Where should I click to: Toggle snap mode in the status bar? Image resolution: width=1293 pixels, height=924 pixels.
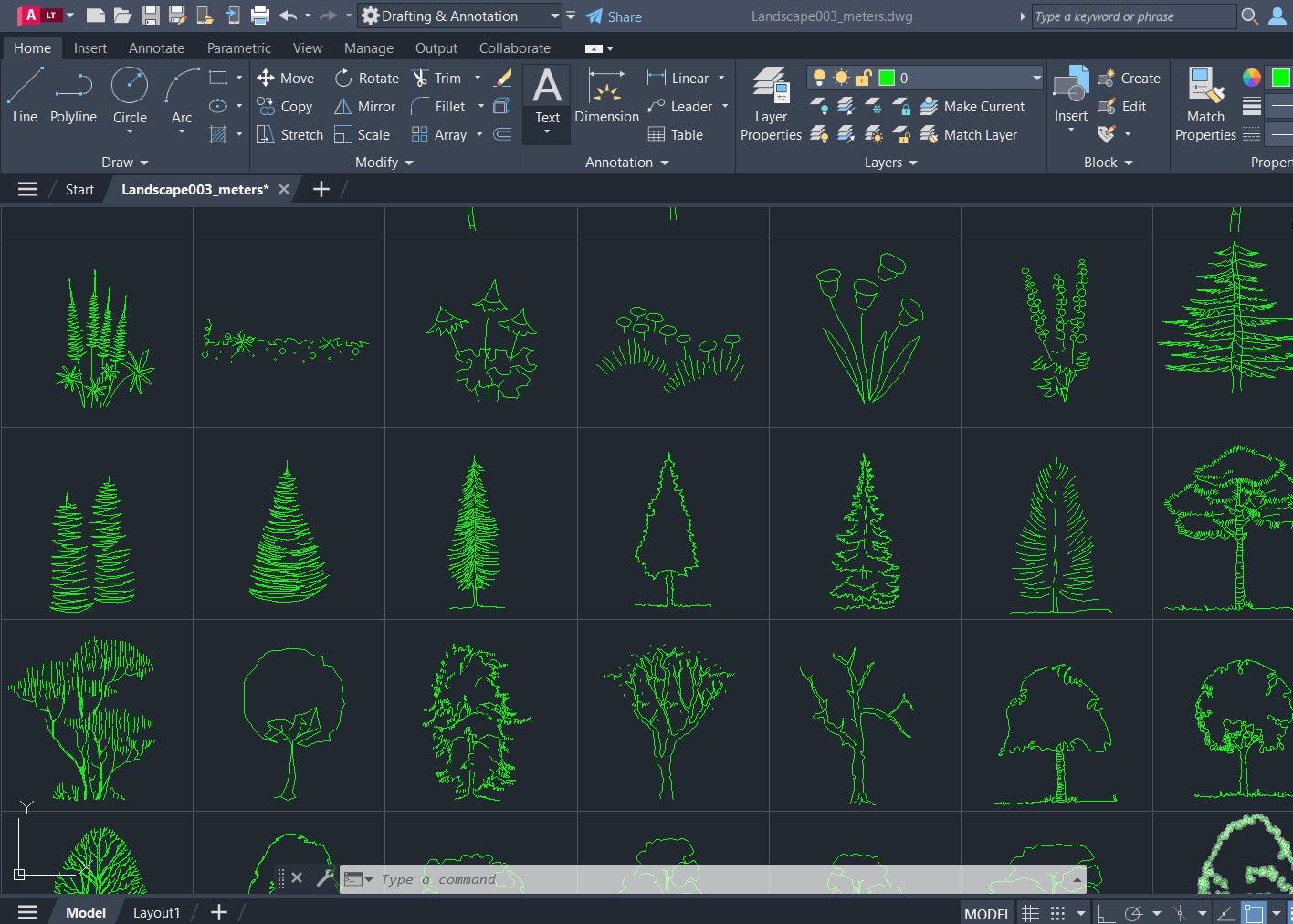tap(1057, 912)
